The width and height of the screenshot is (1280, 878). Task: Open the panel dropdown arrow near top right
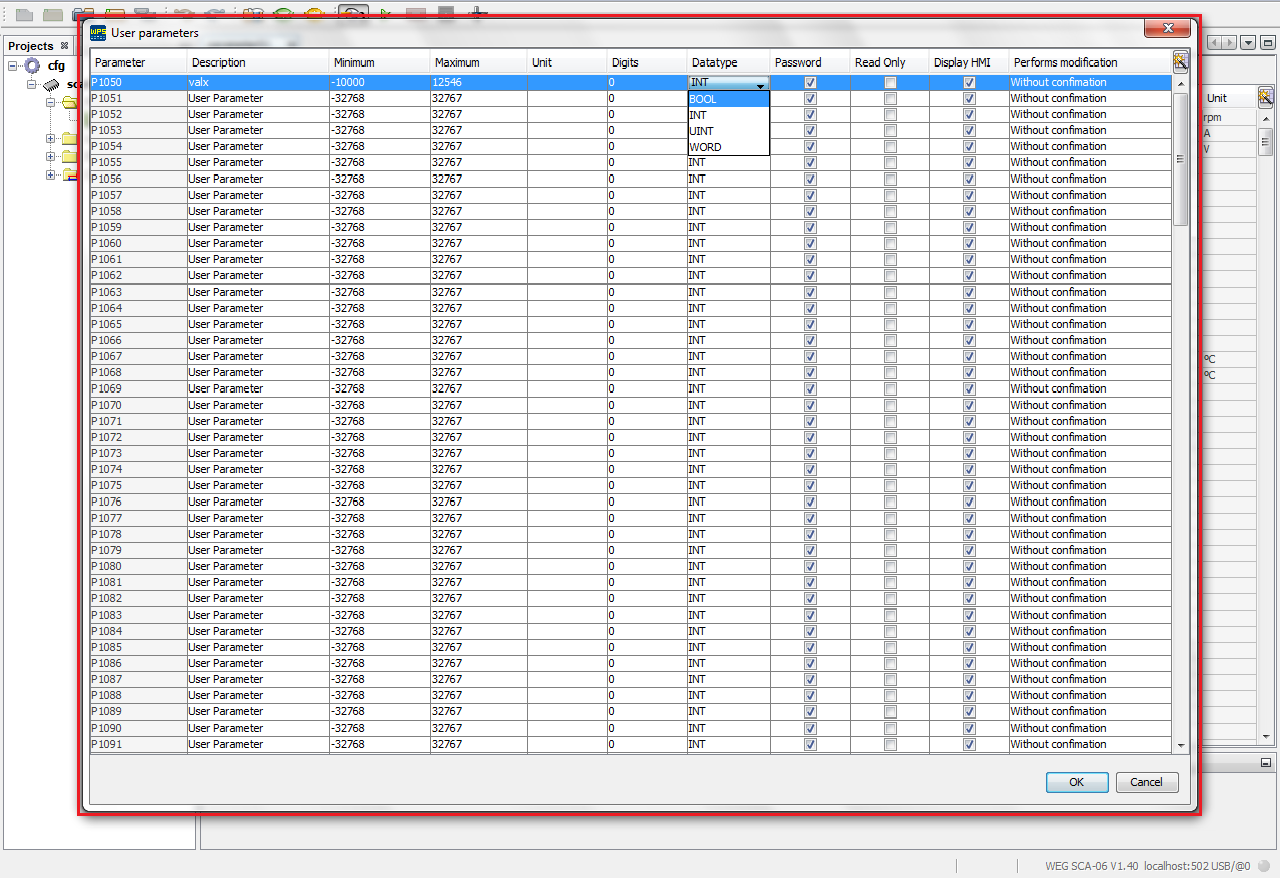tap(1246, 42)
